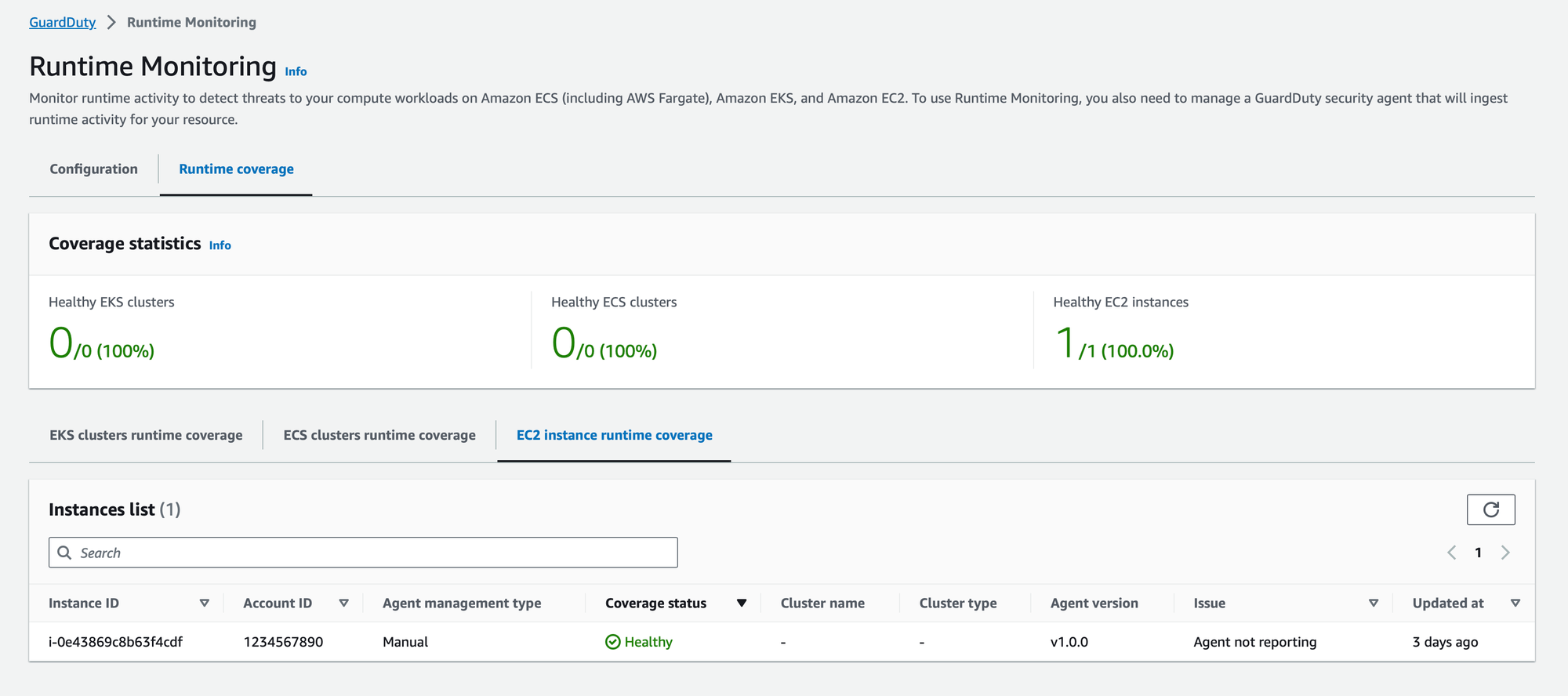This screenshot has height=696, width=1568.
Task: Click the Cluster name column header
Action: tap(822, 603)
